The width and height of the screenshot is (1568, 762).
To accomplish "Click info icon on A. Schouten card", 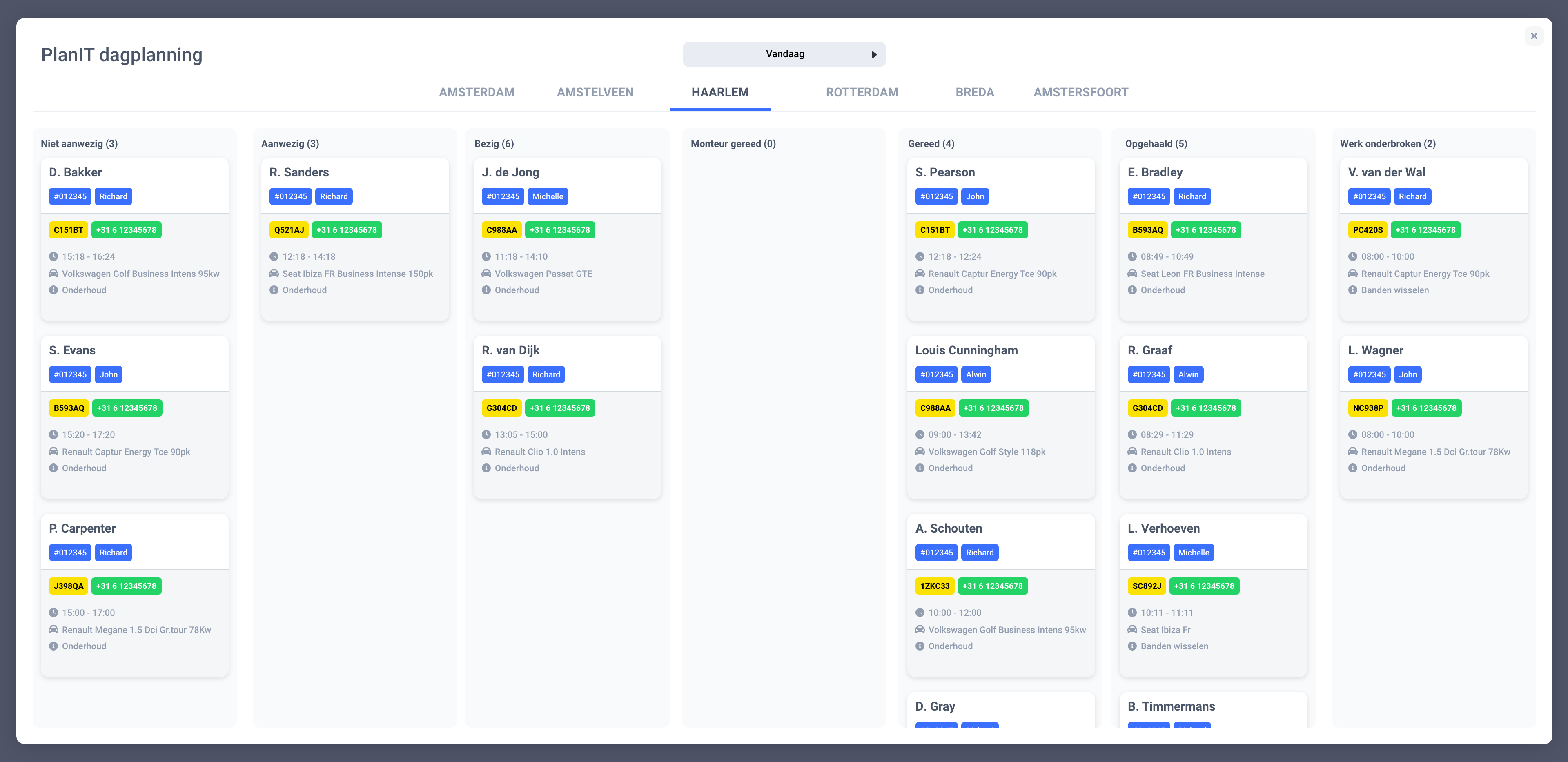I will click(920, 646).
